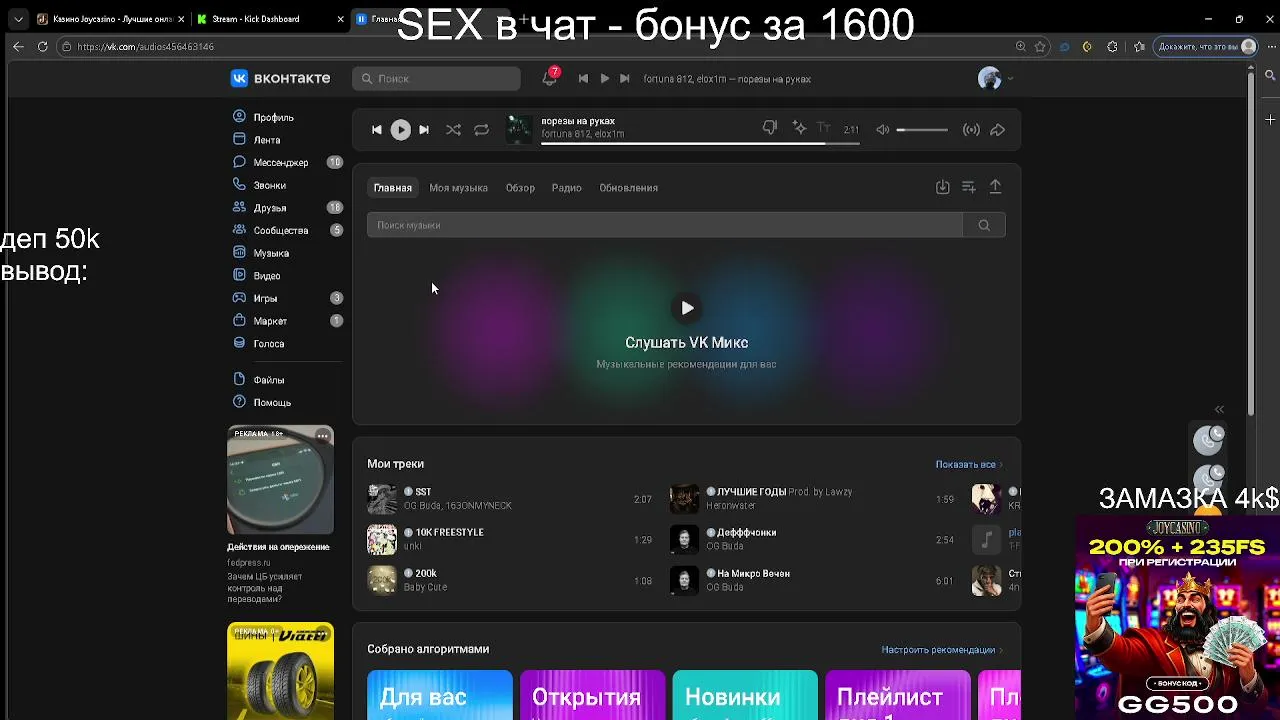1280x720 pixels.
Task: Play the VK Микс recommendations
Action: [x=687, y=308]
